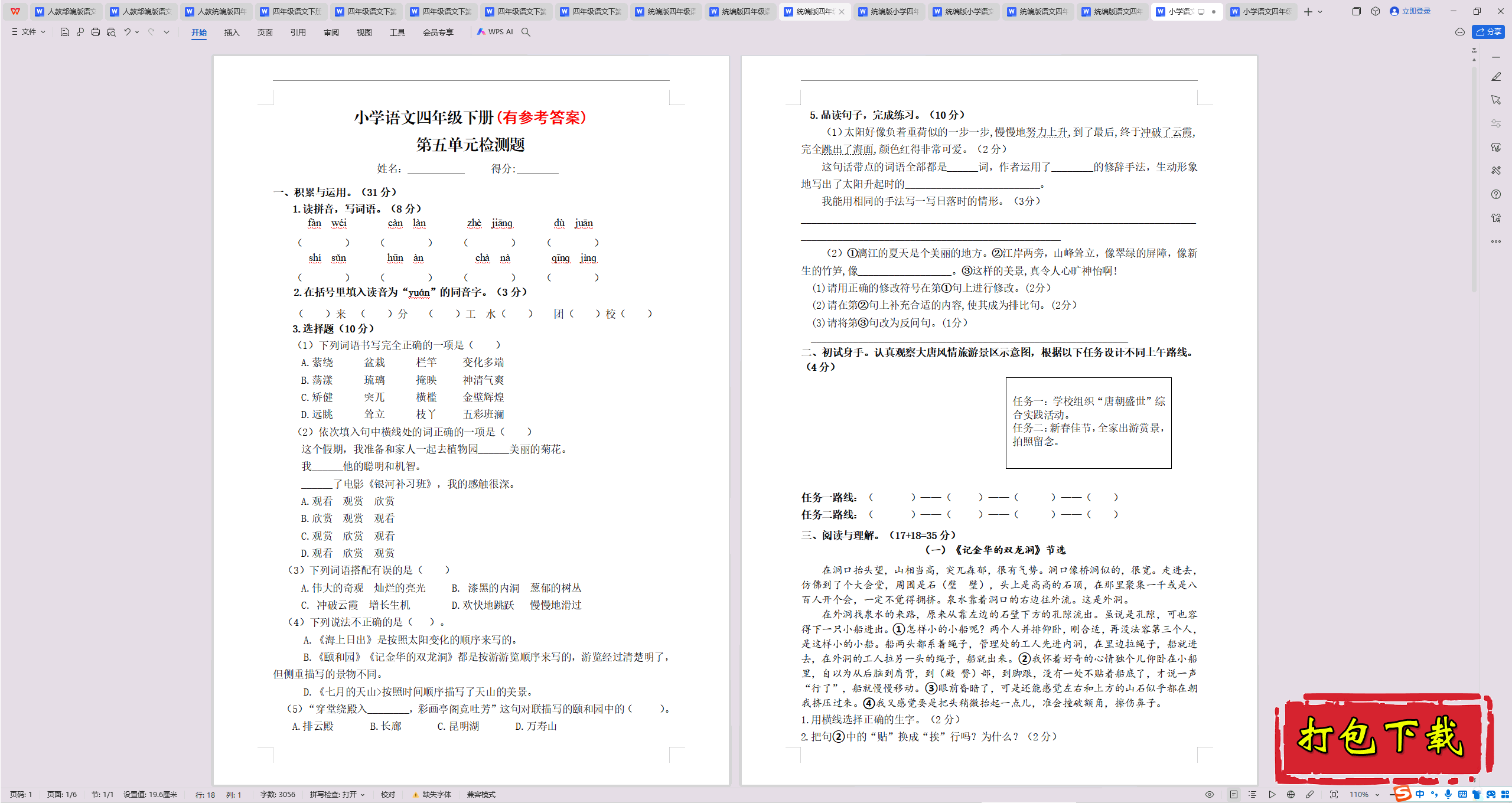Click the pen edit icon in right sidebar
The width and height of the screenshot is (1512, 803).
1496,77
